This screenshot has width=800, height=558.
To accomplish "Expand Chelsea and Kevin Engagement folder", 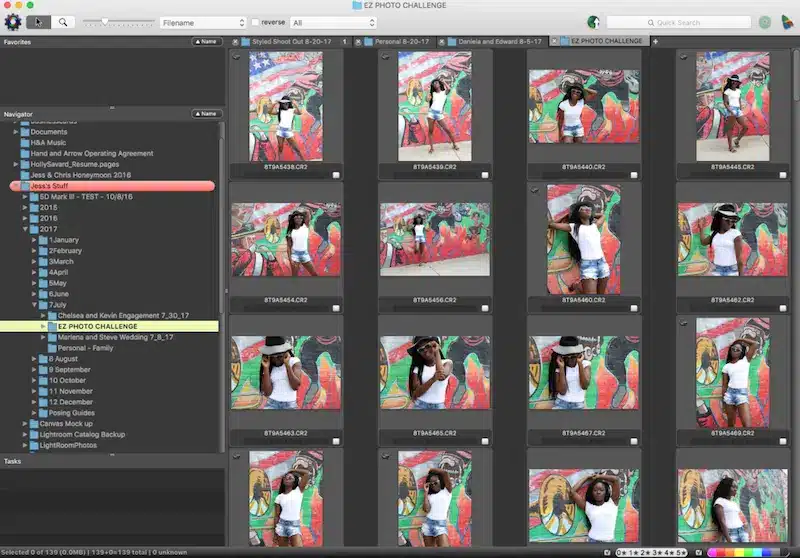I will [x=43, y=315].
